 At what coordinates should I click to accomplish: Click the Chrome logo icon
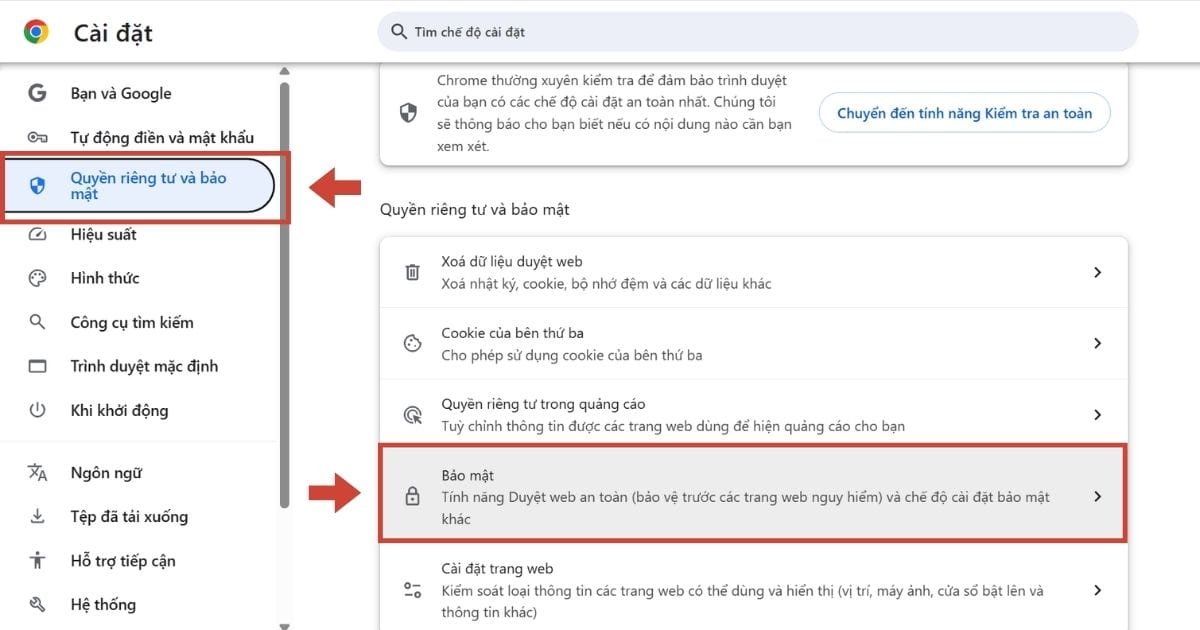pos(36,32)
